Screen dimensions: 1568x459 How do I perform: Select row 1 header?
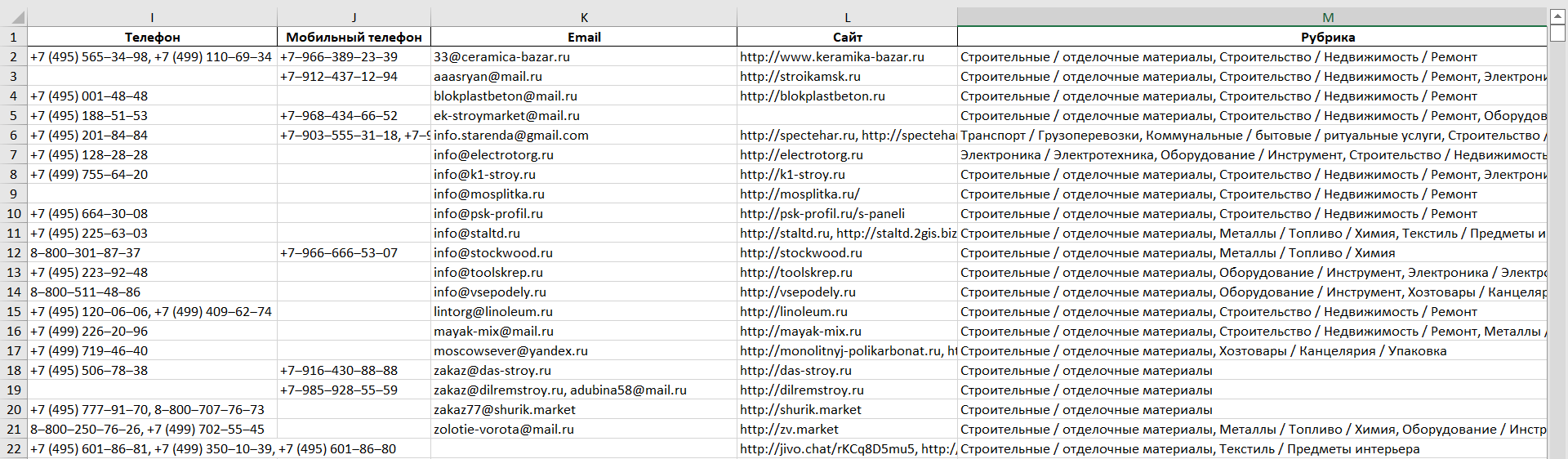pyautogui.click(x=14, y=37)
